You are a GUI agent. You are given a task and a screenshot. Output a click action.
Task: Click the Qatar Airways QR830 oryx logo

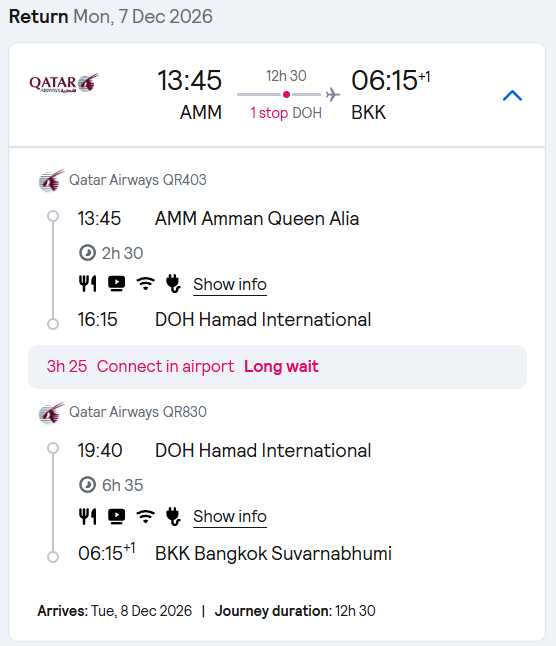coord(51,413)
